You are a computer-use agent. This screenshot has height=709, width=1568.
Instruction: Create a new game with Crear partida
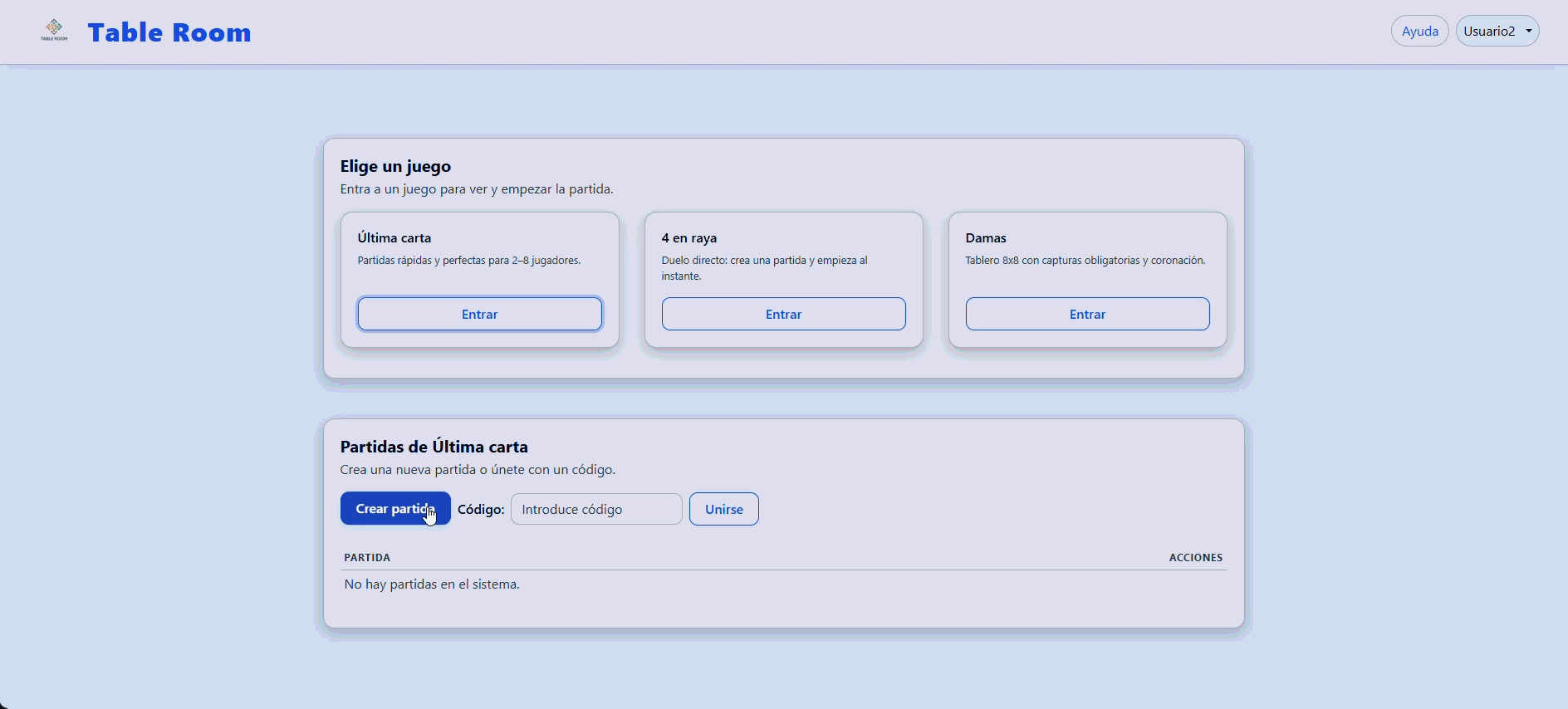[395, 509]
